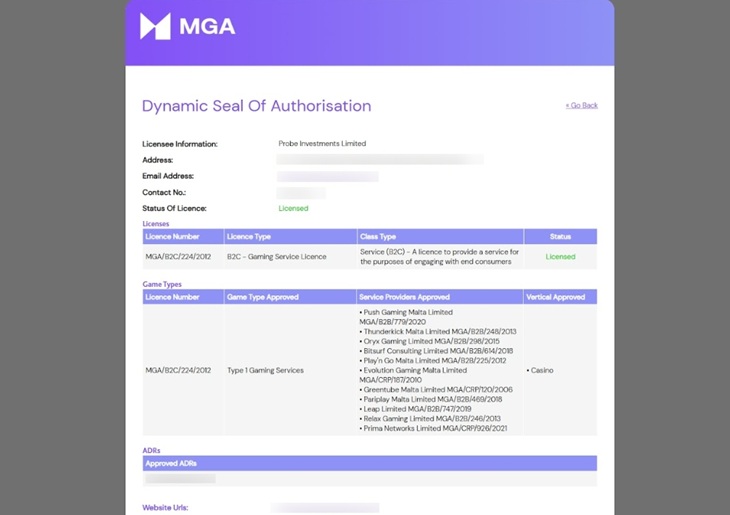
Task: Select the Dynamic Seal Of Authorisation heading
Action: [257, 106]
